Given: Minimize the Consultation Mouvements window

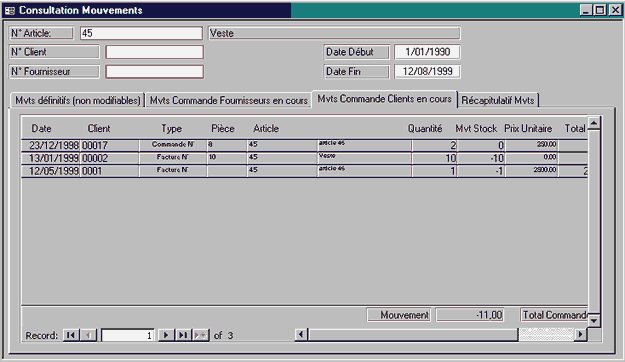Looking at the screenshot, I should click(586, 10).
